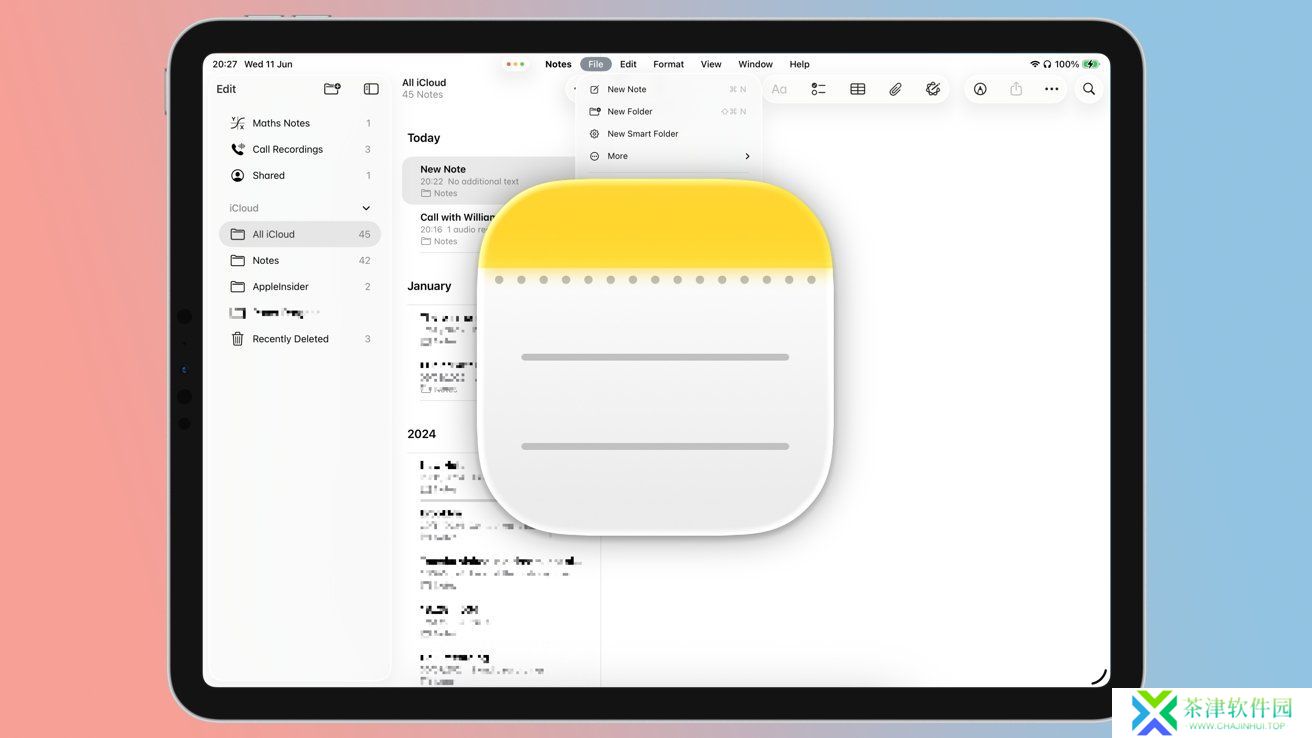The width and height of the screenshot is (1312, 738).
Task: Open the Window menu
Action: pyautogui.click(x=755, y=64)
